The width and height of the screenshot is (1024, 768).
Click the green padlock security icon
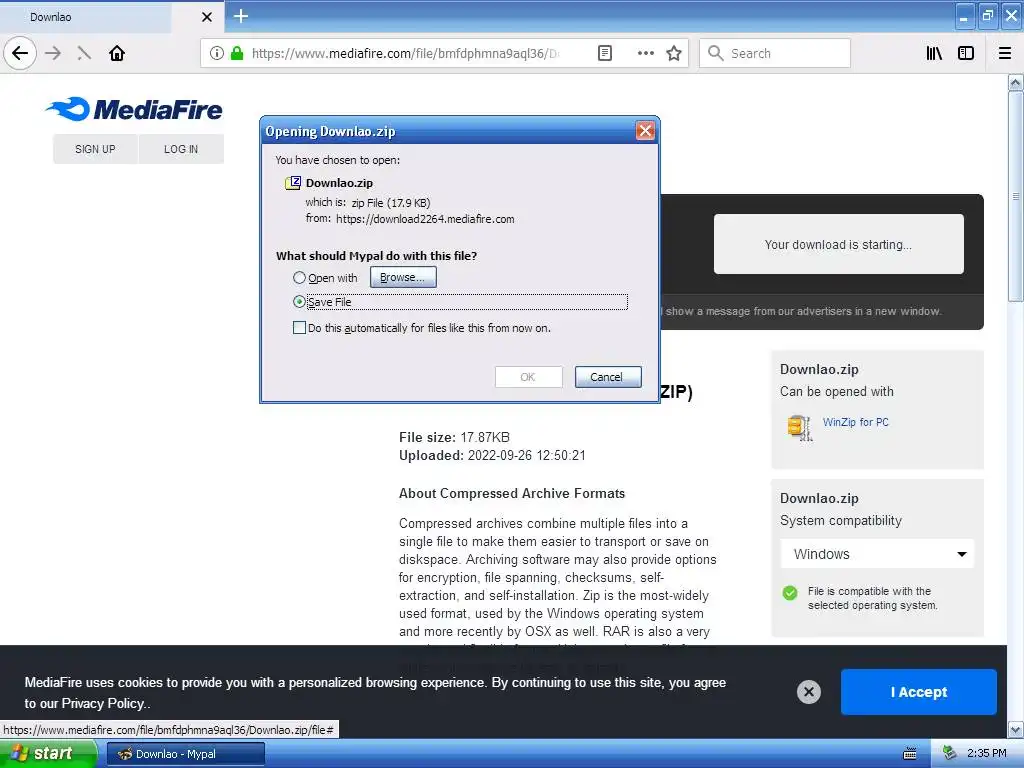237,53
